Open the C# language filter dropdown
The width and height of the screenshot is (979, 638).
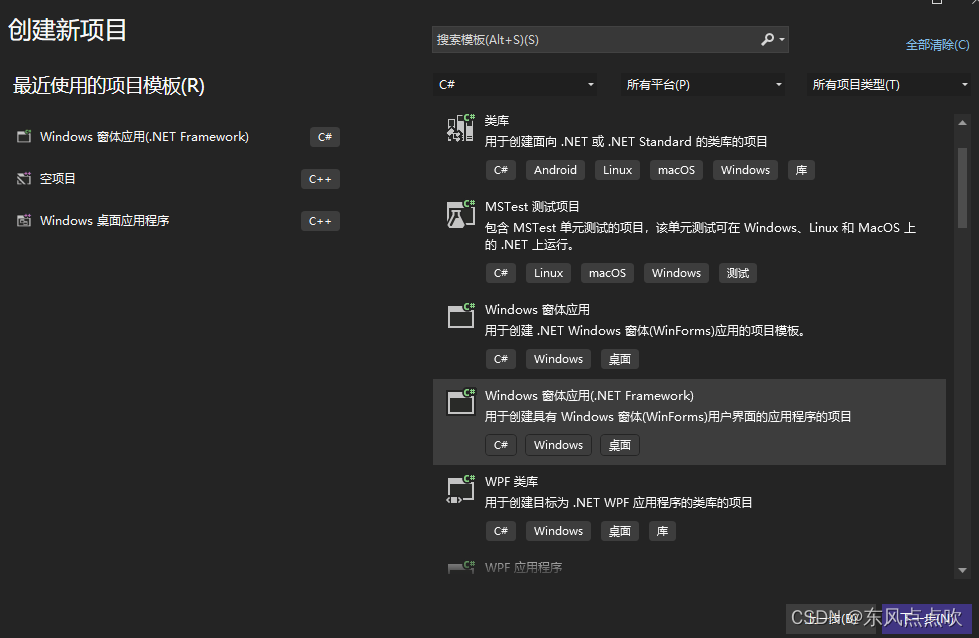click(x=517, y=85)
